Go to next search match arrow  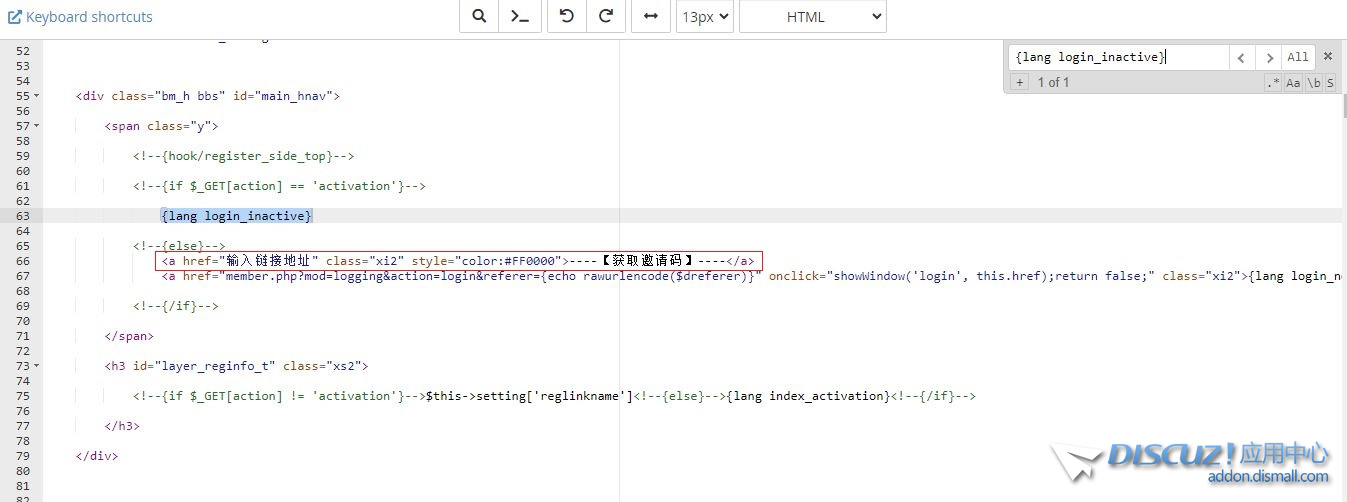(1269, 58)
